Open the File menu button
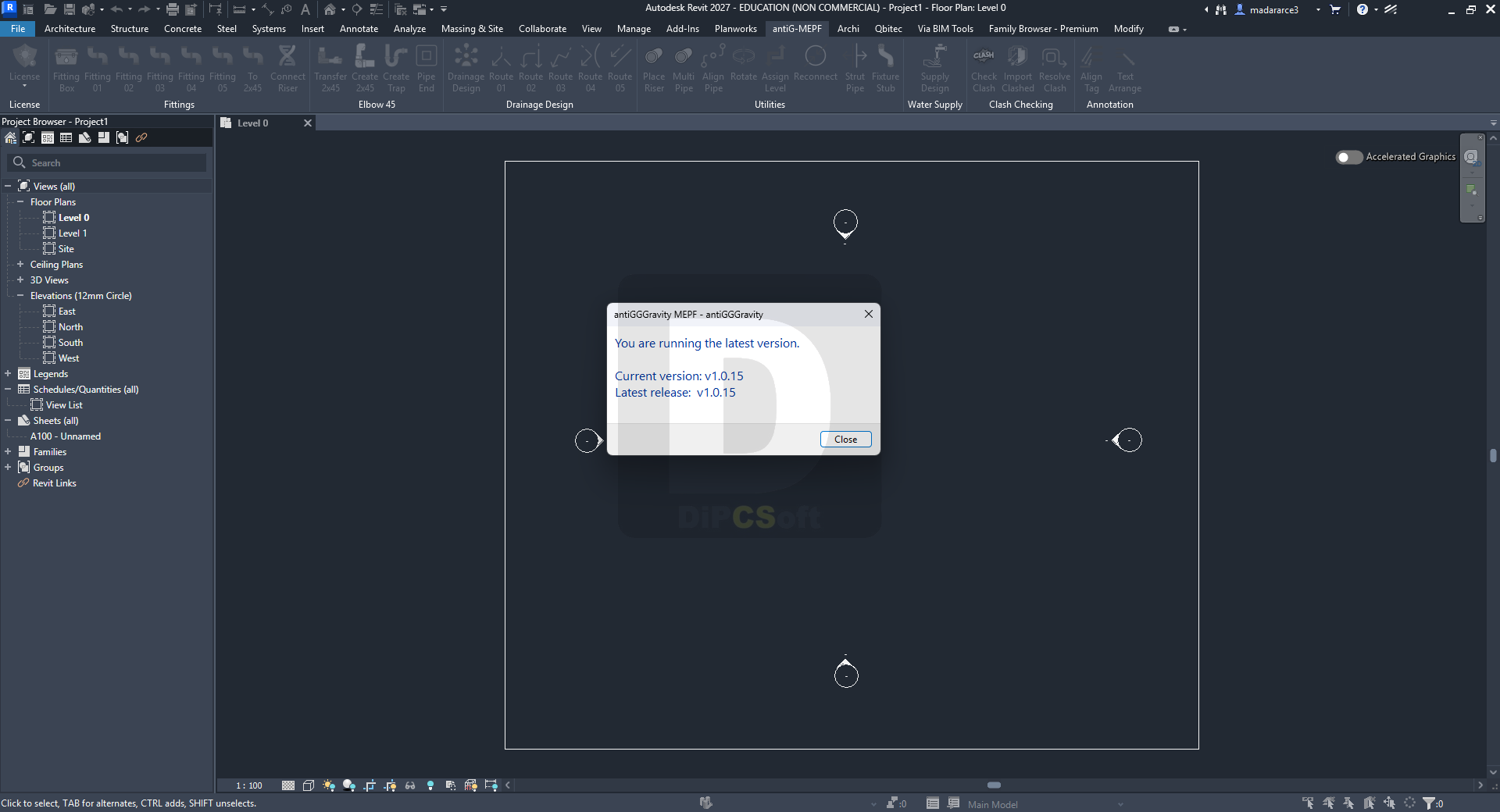Viewport: 1500px width, 812px height. (18, 29)
